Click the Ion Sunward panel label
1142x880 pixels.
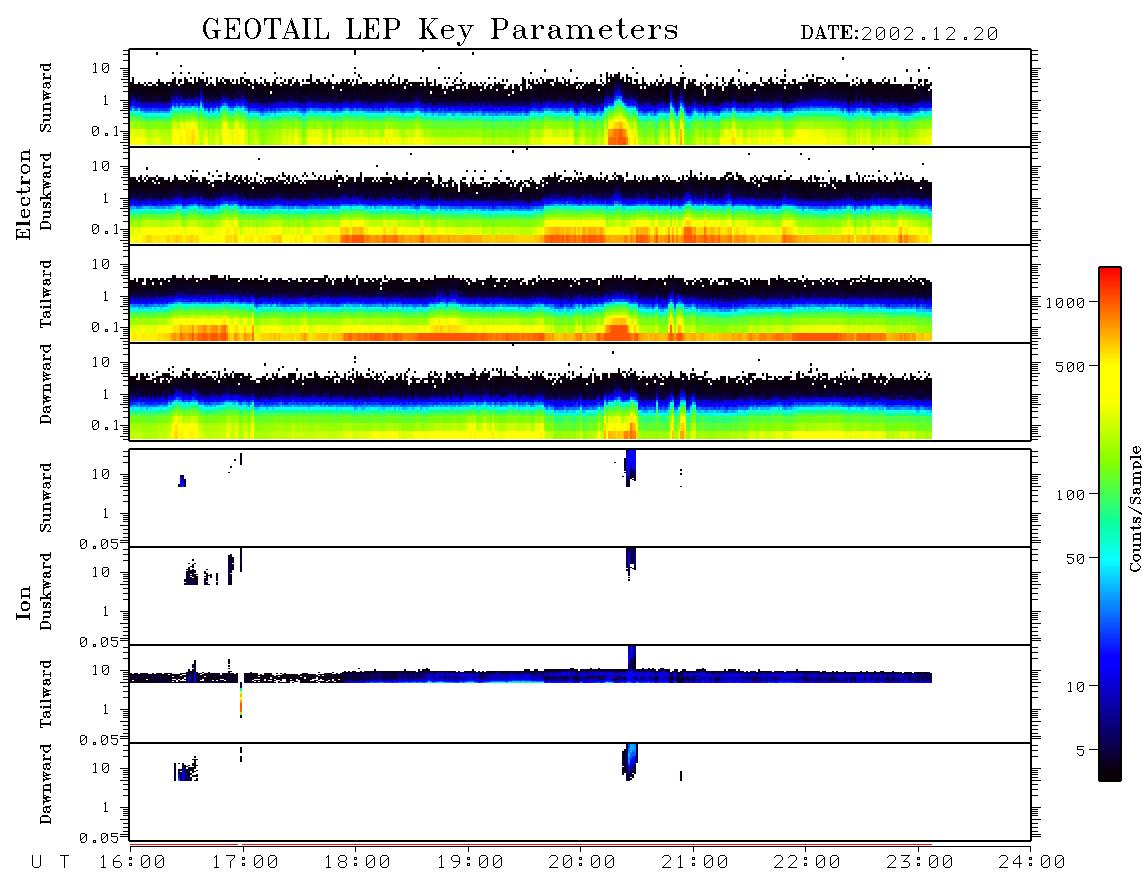tap(46, 497)
